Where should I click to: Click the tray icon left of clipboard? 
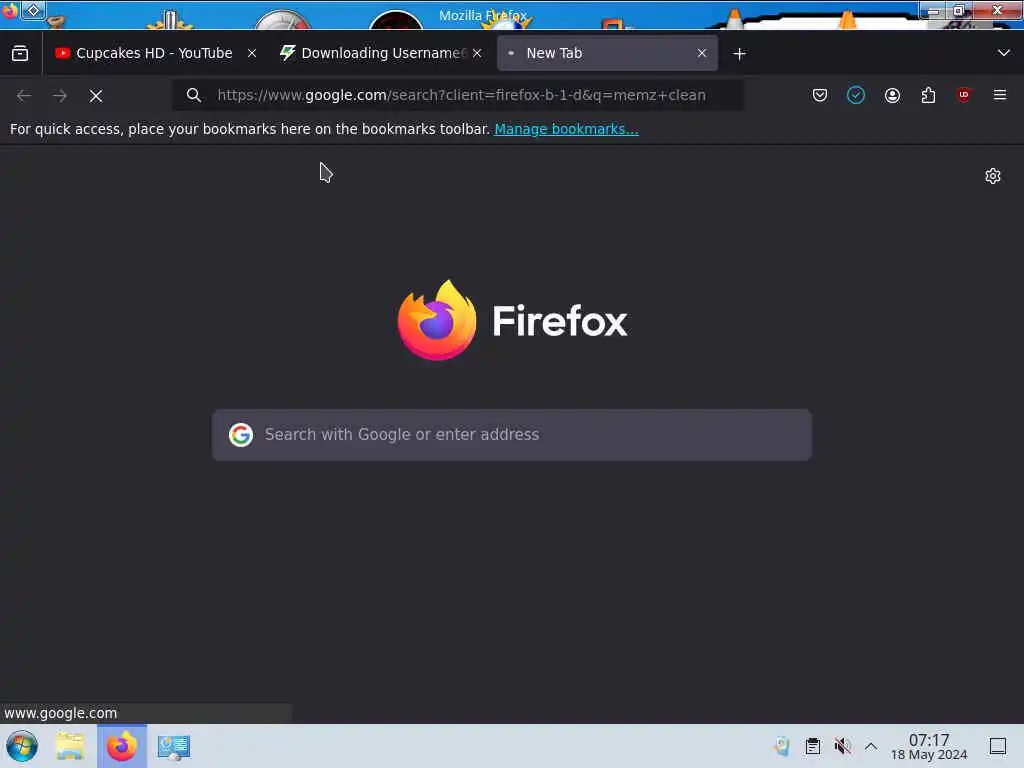[782, 746]
